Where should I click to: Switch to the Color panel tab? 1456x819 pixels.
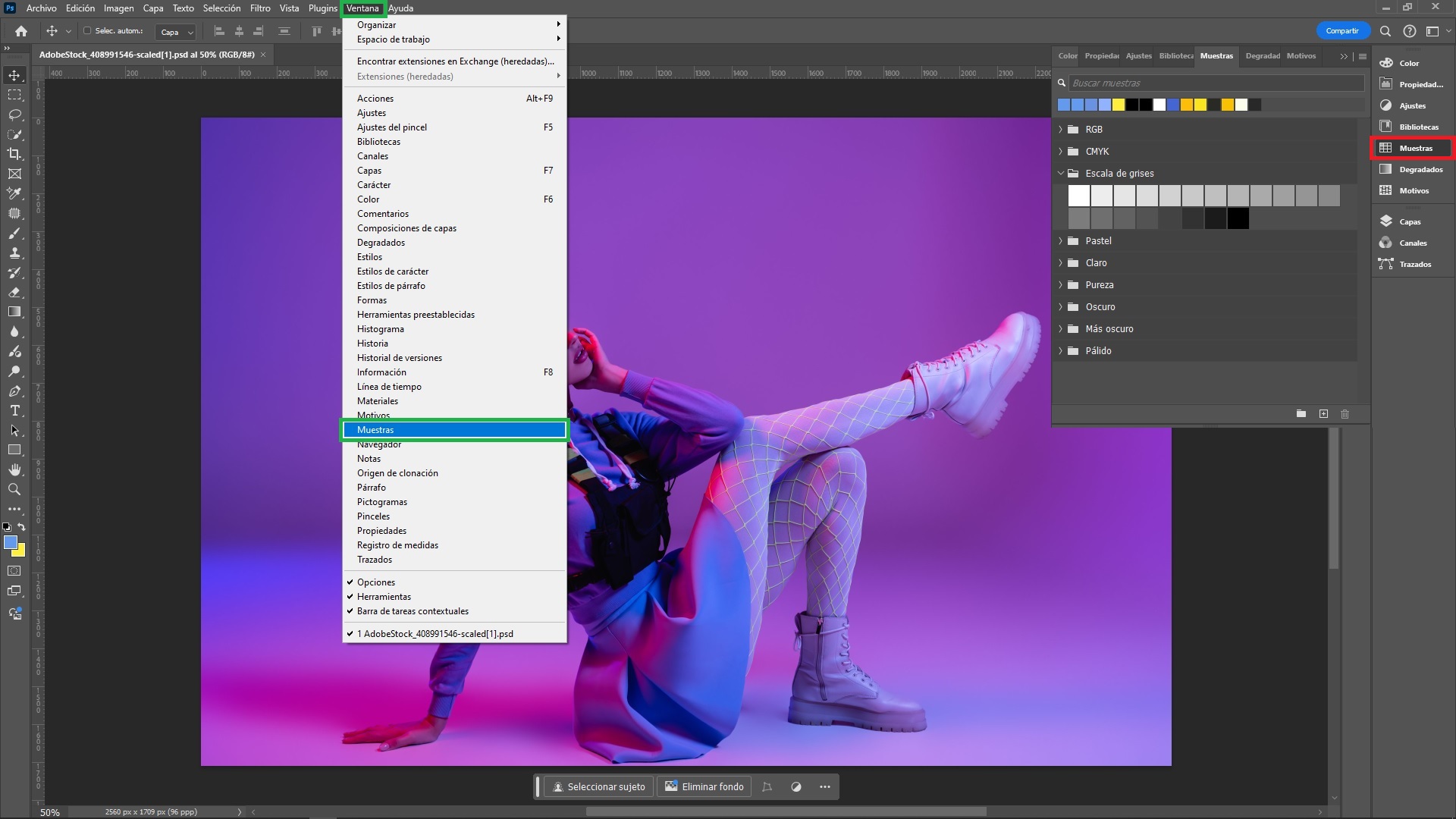click(x=1068, y=56)
